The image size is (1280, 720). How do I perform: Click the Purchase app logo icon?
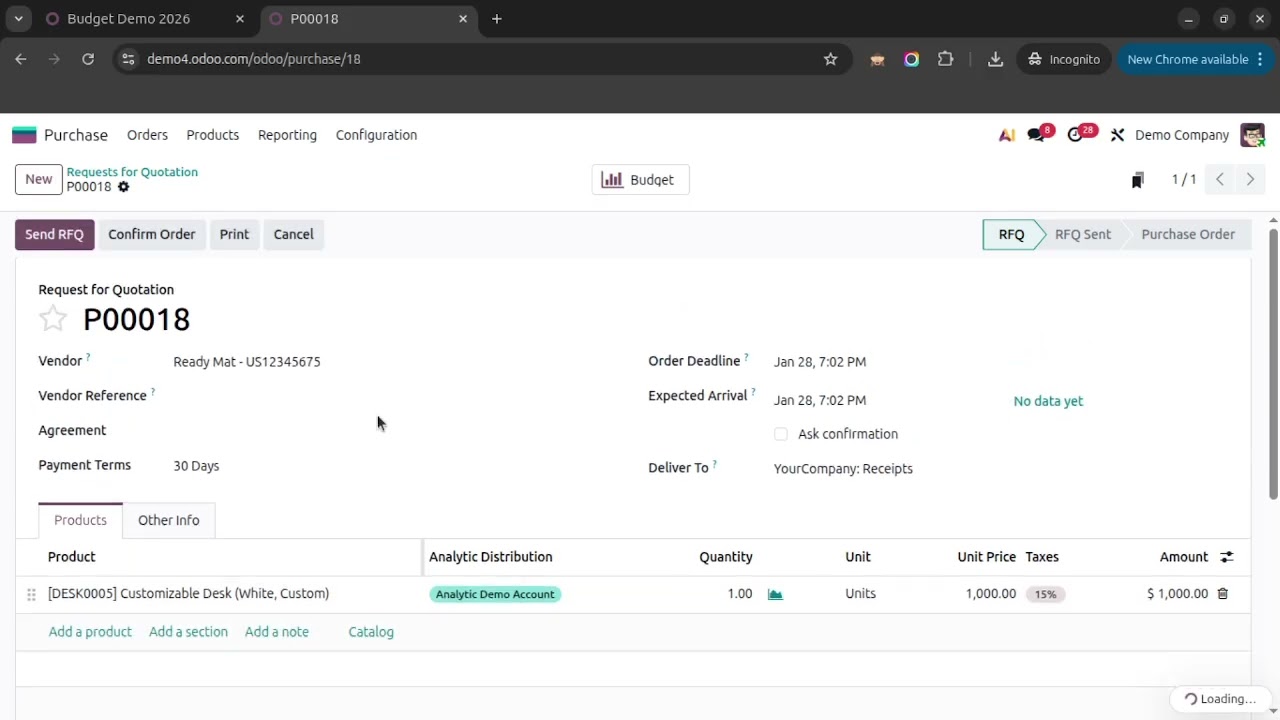click(24, 135)
